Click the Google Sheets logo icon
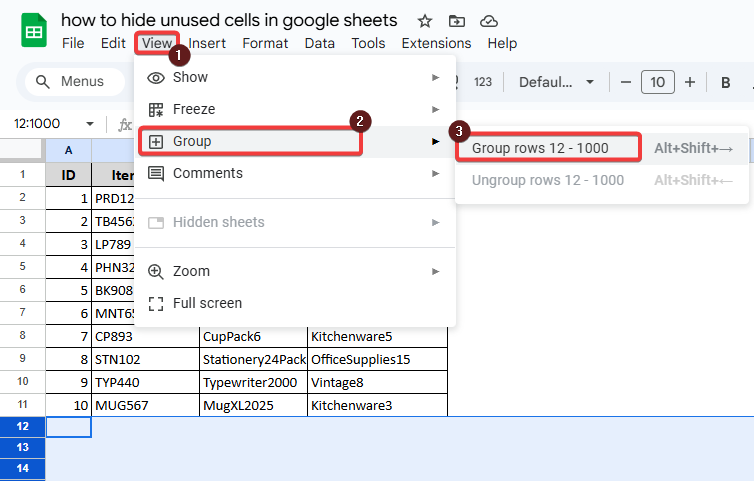 click(x=32, y=31)
